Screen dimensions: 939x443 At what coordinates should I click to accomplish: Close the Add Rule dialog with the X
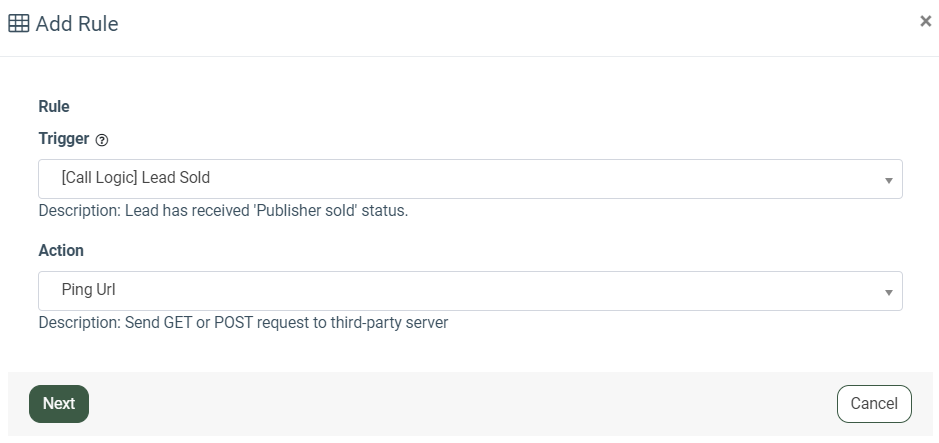pyautogui.click(x=925, y=21)
